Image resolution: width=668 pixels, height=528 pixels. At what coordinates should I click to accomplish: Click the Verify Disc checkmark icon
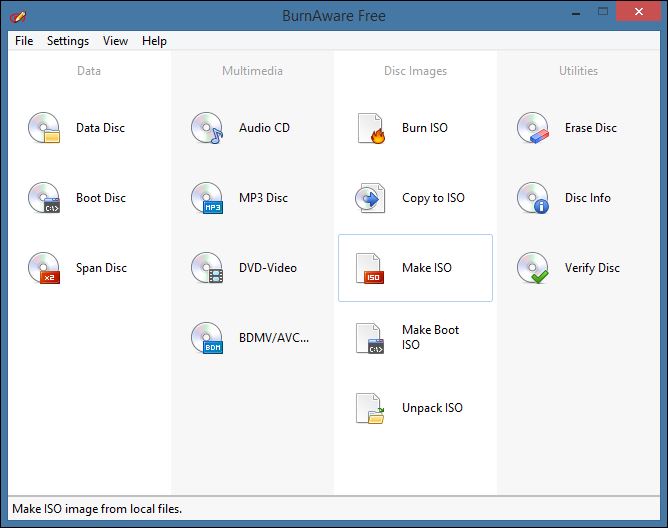pyautogui.click(x=533, y=268)
